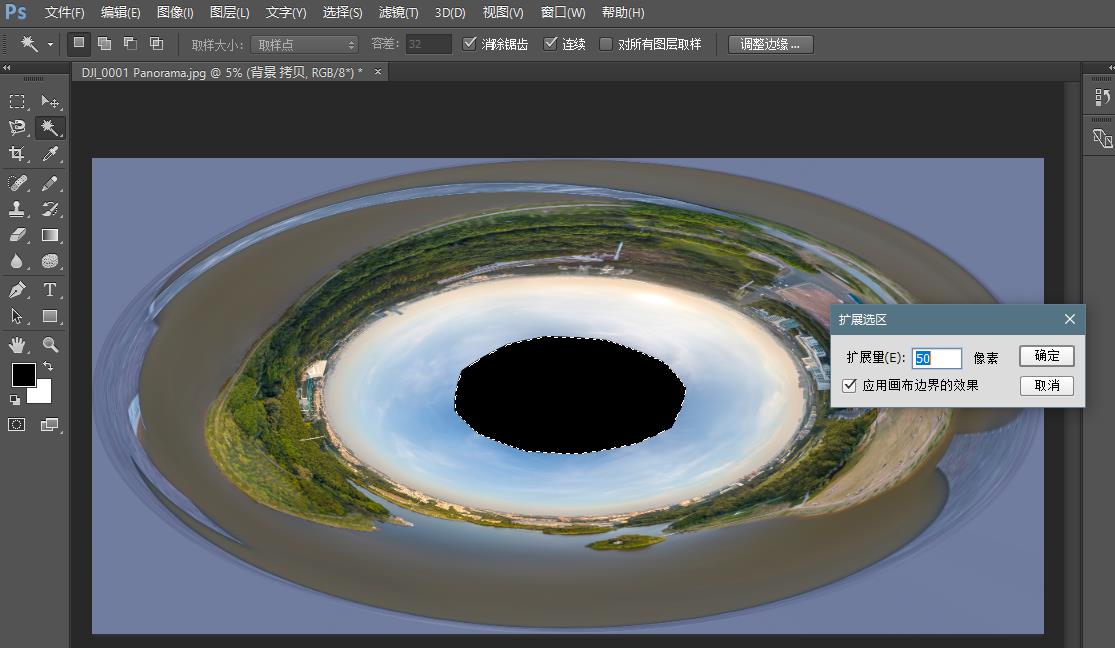
Task: Open the 滤镜(T) menu
Action: coord(399,13)
